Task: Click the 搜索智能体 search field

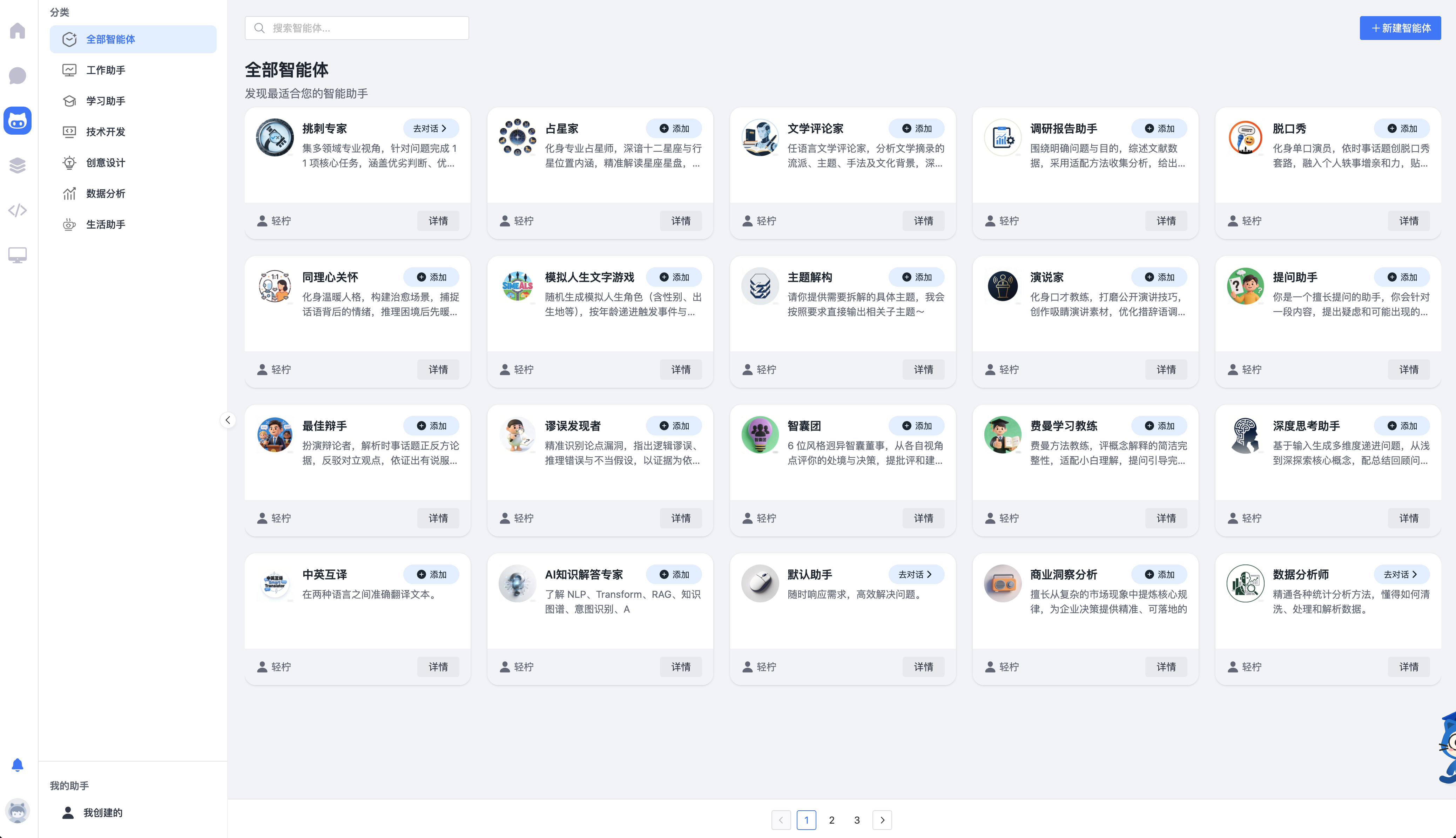Action: pos(357,28)
